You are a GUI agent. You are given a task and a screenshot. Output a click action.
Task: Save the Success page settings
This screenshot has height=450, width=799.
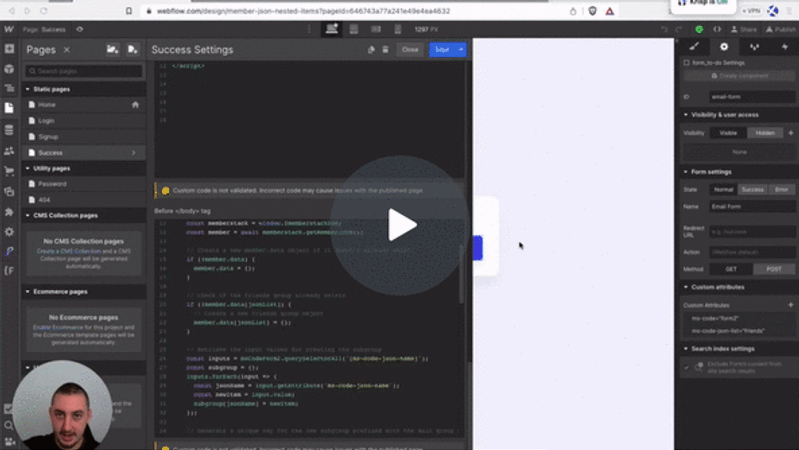[x=442, y=49]
